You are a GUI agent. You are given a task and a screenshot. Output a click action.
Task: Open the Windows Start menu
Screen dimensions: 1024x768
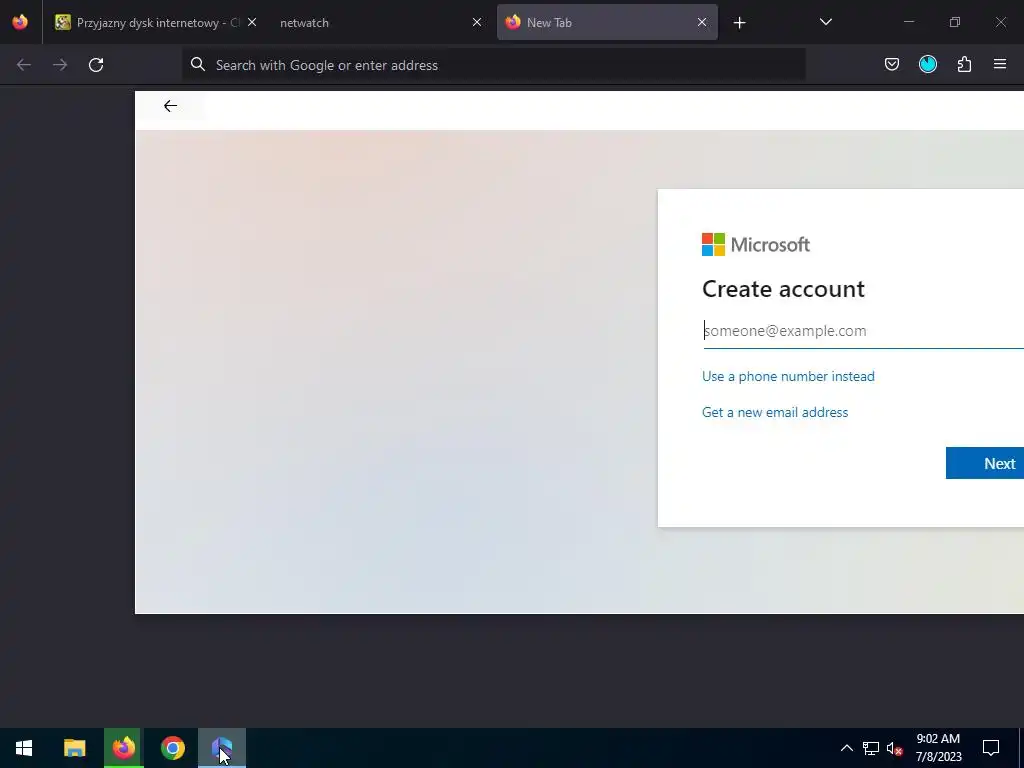coord(24,748)
